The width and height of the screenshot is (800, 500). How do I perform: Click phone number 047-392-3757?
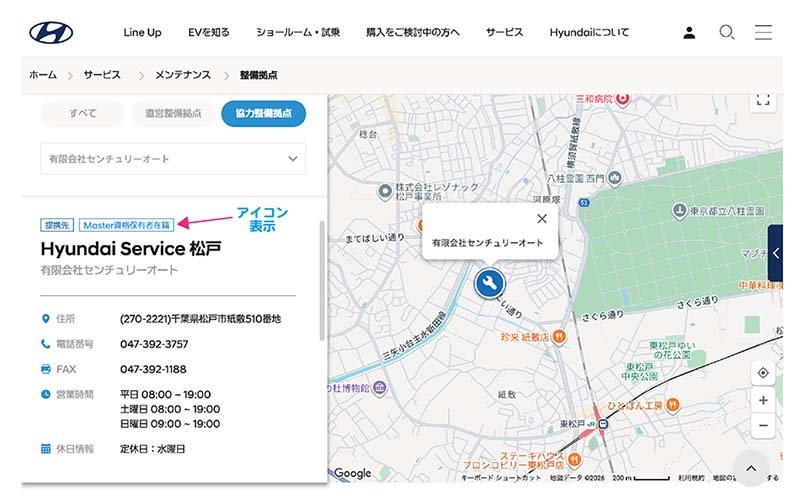point(154,344)
